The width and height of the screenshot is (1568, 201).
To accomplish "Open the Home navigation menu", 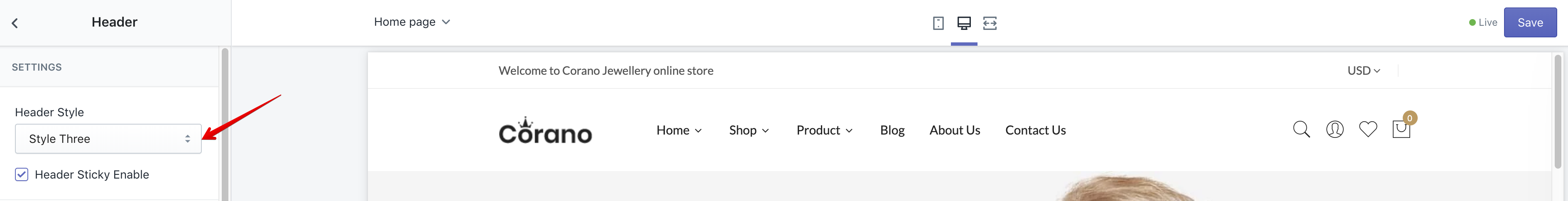I will click(679, 130).
